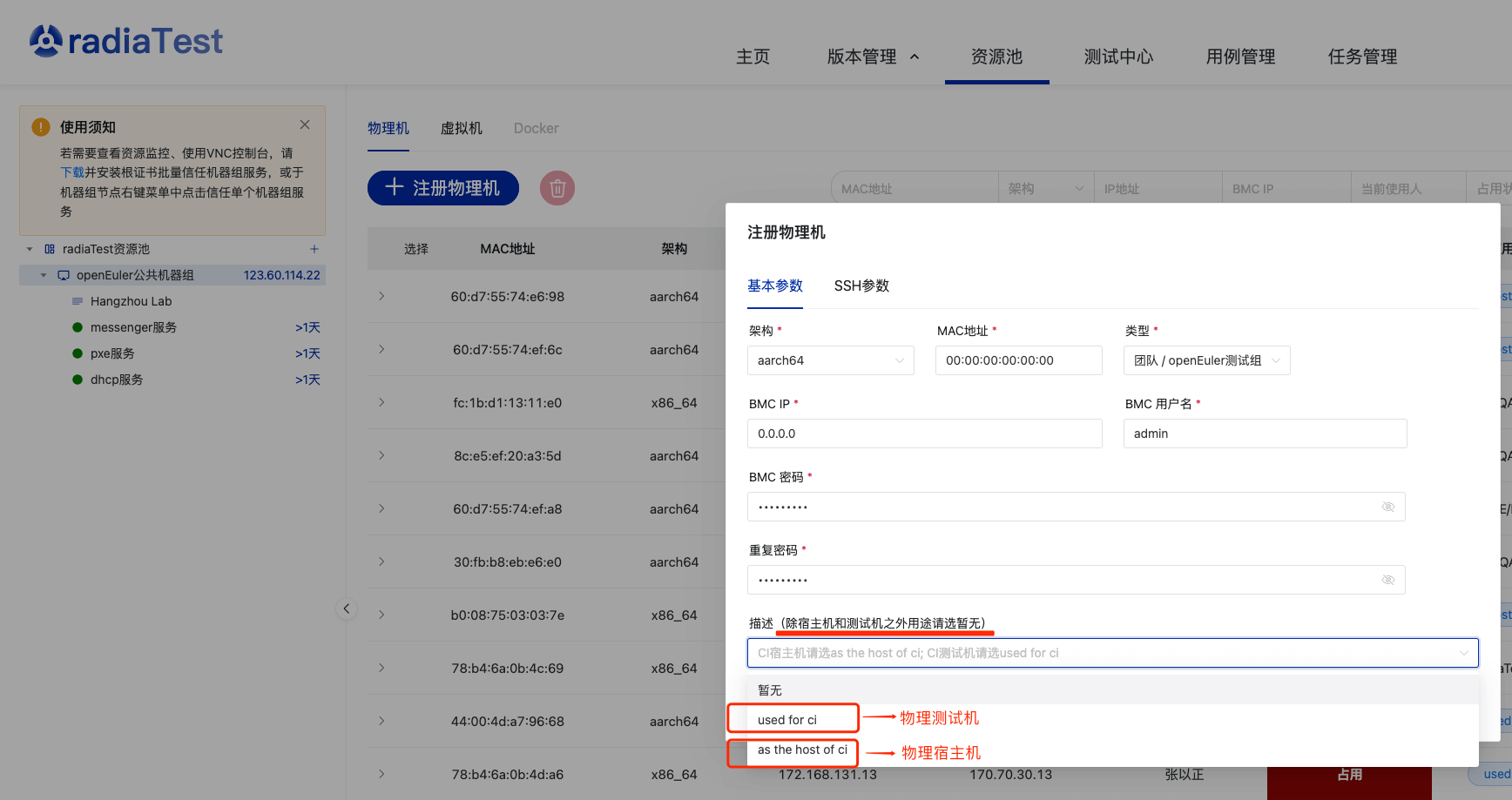This screenshot has width=1512, height=800.
Task: Click the red trash delete icon
Action: 557,188
